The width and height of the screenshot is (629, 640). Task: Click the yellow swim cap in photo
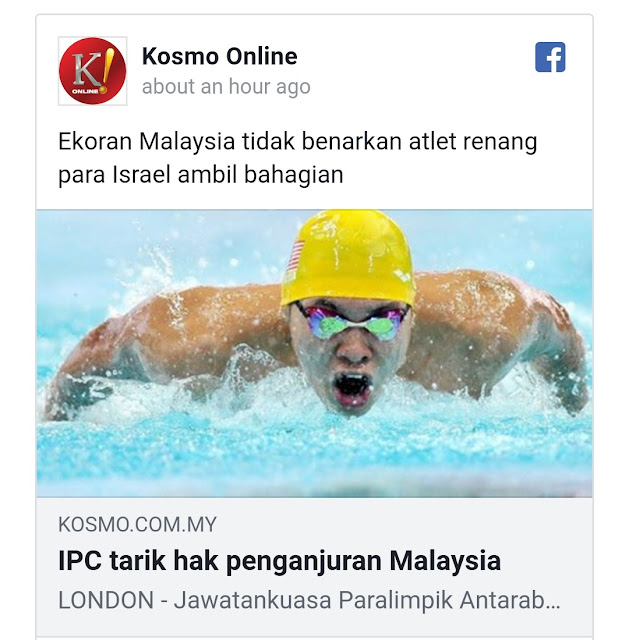tap(348, 257)
